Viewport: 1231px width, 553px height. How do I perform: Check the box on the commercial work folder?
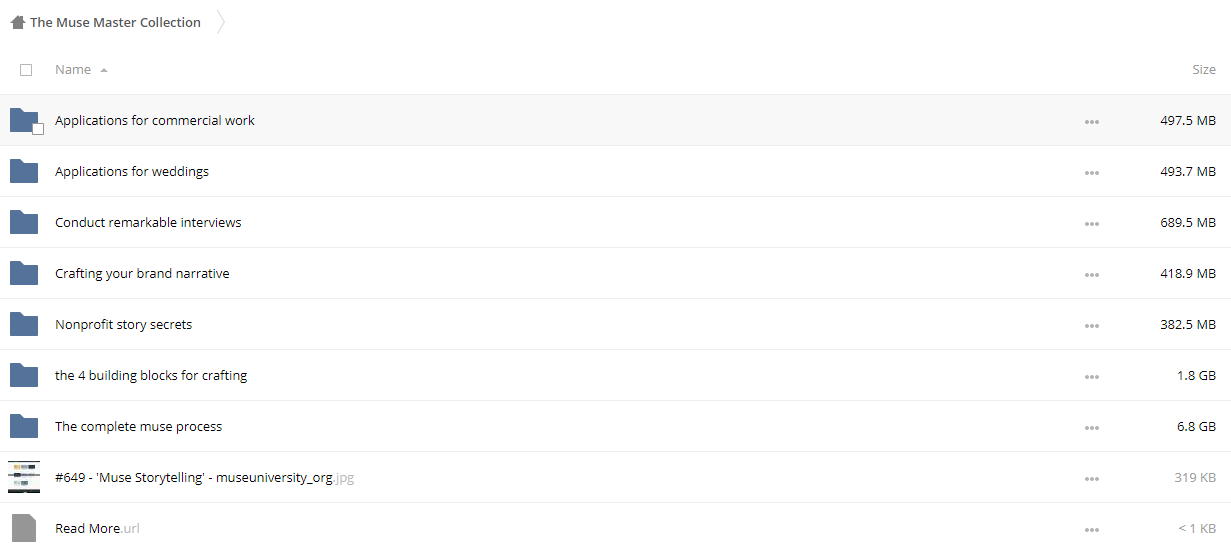coord(38,129)
